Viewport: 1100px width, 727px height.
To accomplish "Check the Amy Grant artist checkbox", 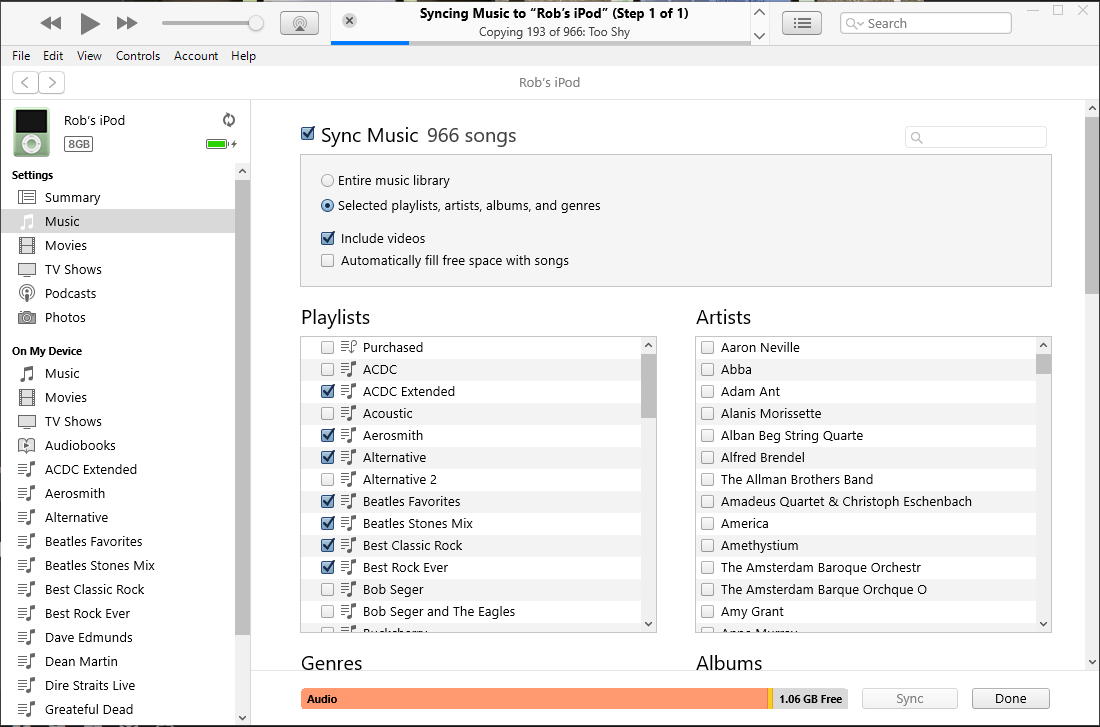I will coord(708,611).
